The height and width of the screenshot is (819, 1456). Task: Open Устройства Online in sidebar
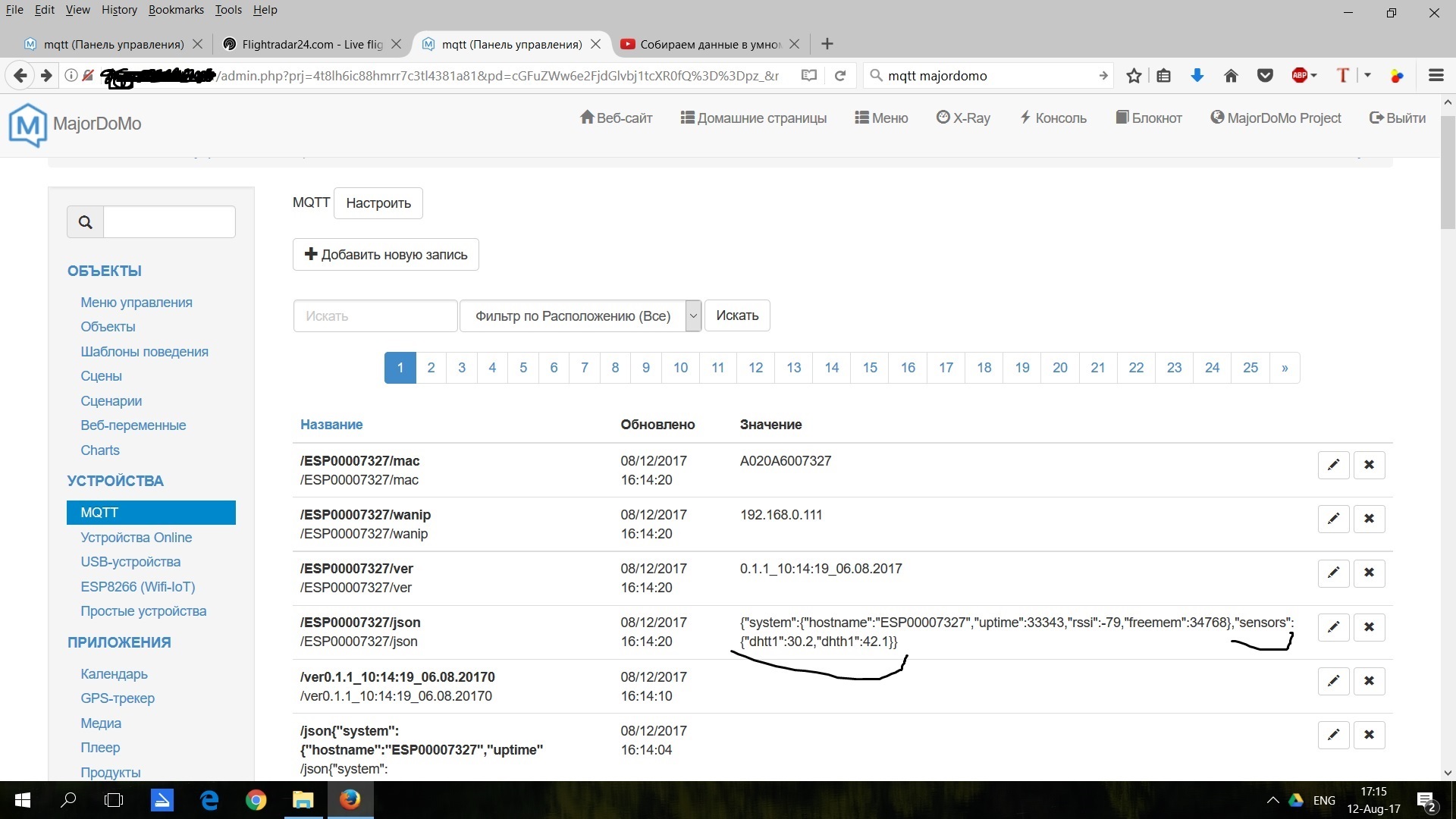click(x=136, y=538)
